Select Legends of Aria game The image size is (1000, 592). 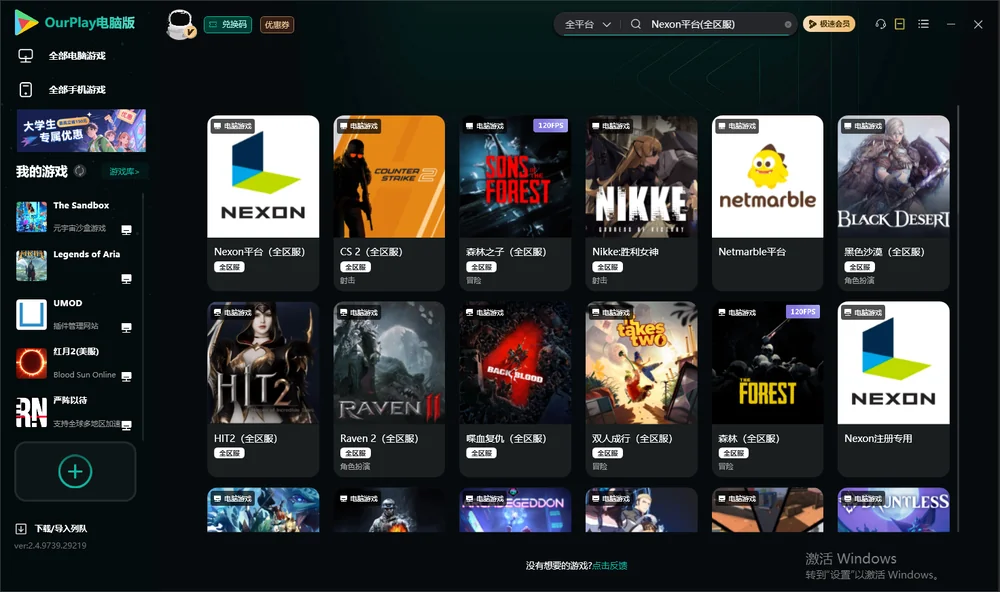click(x=73, y=265)
